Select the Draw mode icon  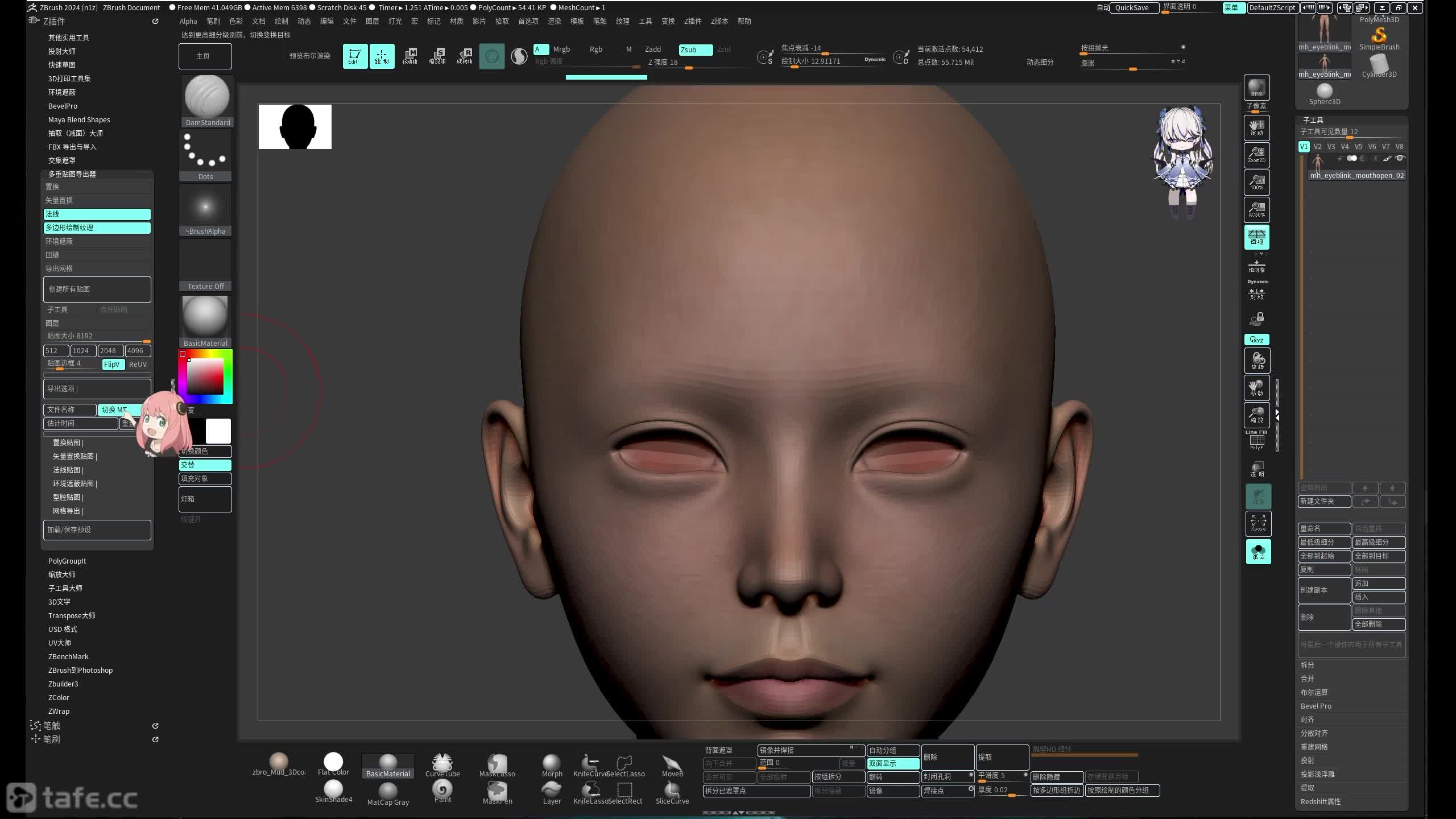click(382, 56)
